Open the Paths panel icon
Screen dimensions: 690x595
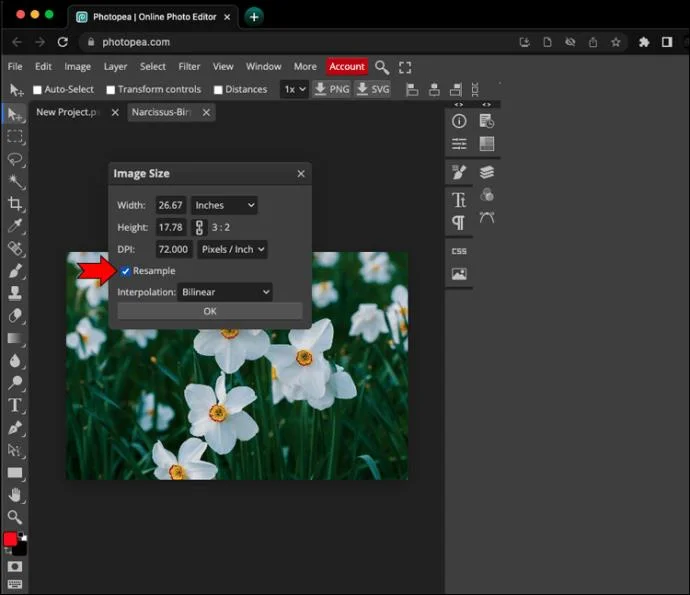(x=487, y=217)
